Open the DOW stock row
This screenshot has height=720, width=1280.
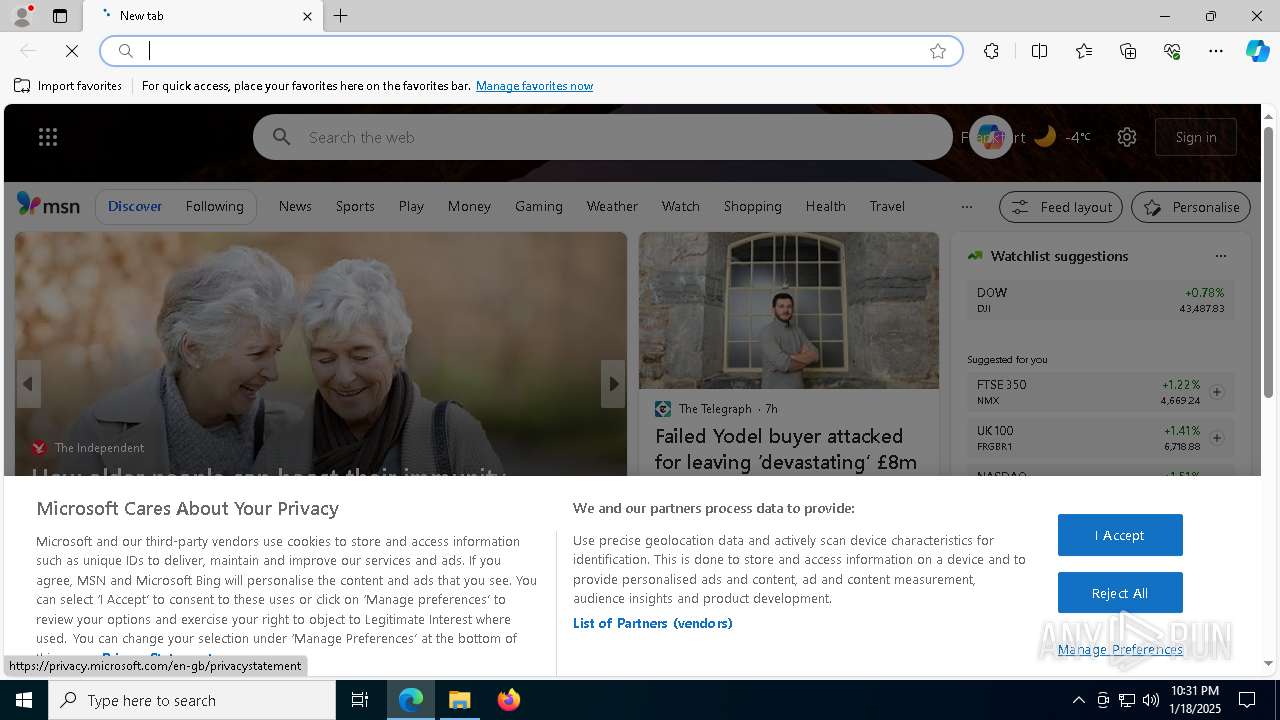click(x=1100, y=300)
